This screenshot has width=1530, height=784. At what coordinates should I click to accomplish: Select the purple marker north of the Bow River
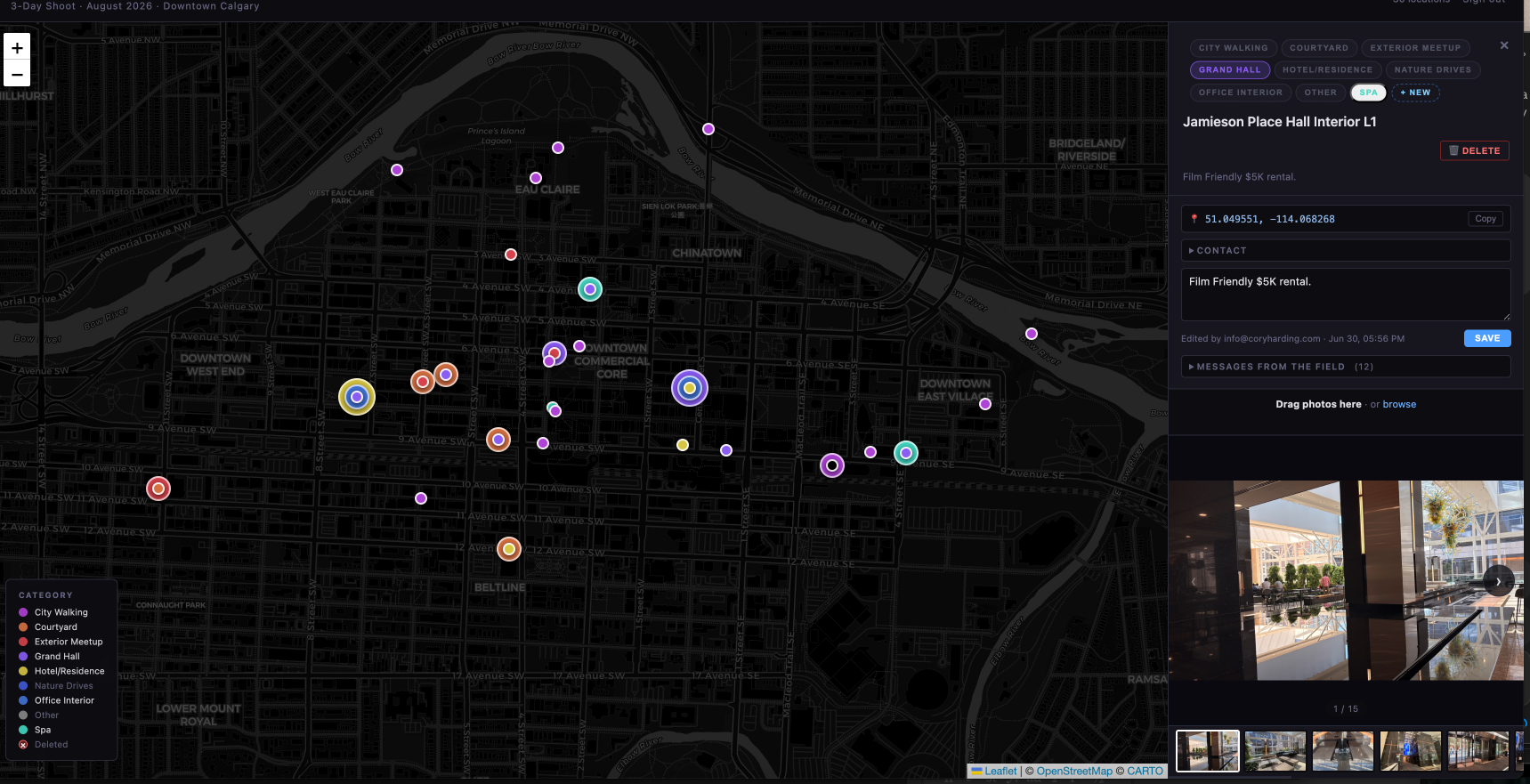[708, 129]
